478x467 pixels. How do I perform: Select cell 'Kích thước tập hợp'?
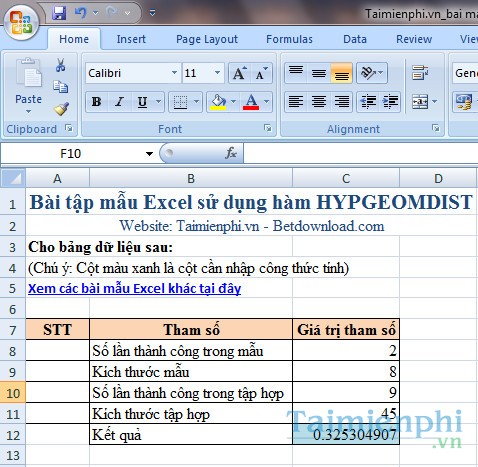(191, 414)
